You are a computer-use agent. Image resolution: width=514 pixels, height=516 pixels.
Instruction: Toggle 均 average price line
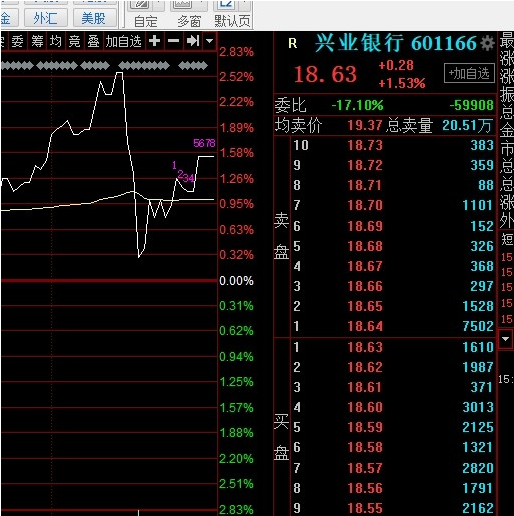click(x=56, y=42)
